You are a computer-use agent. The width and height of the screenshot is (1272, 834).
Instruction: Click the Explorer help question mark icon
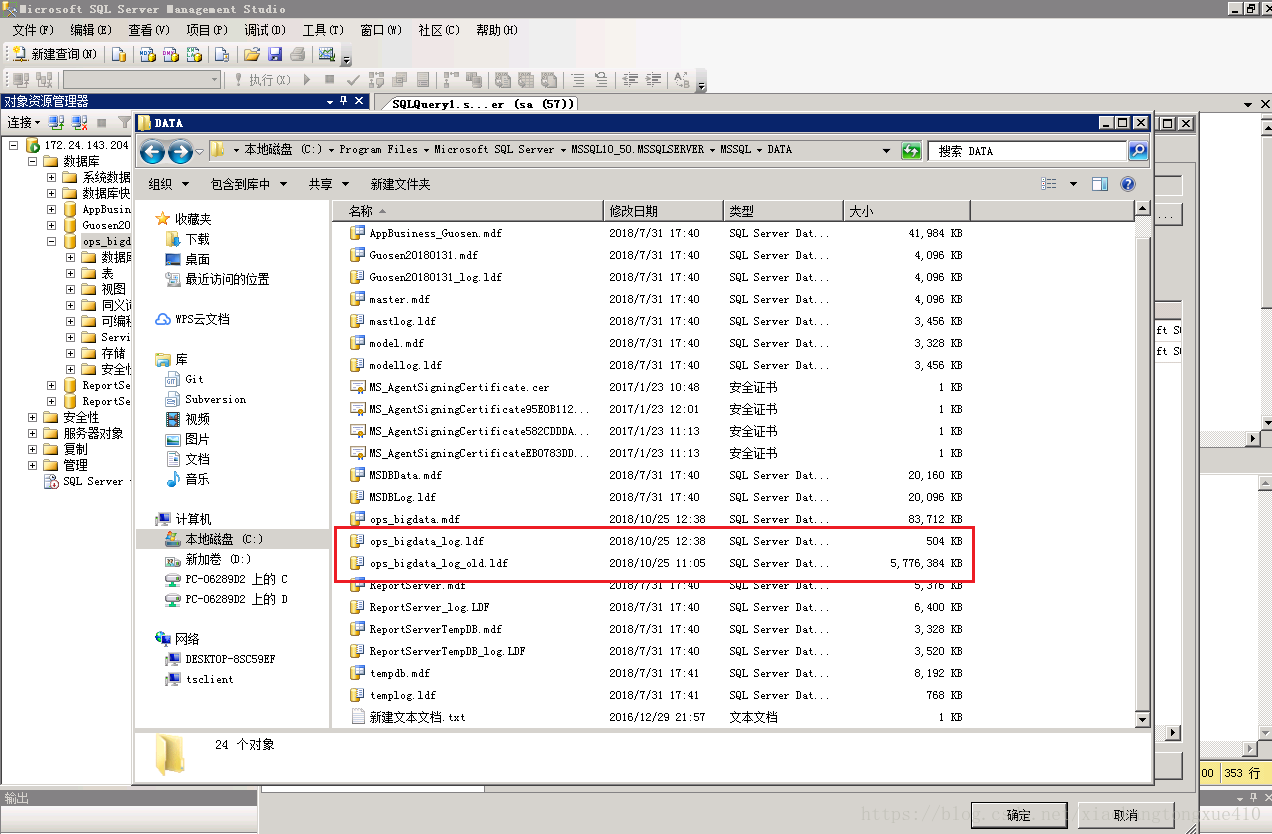(1128, 184)
